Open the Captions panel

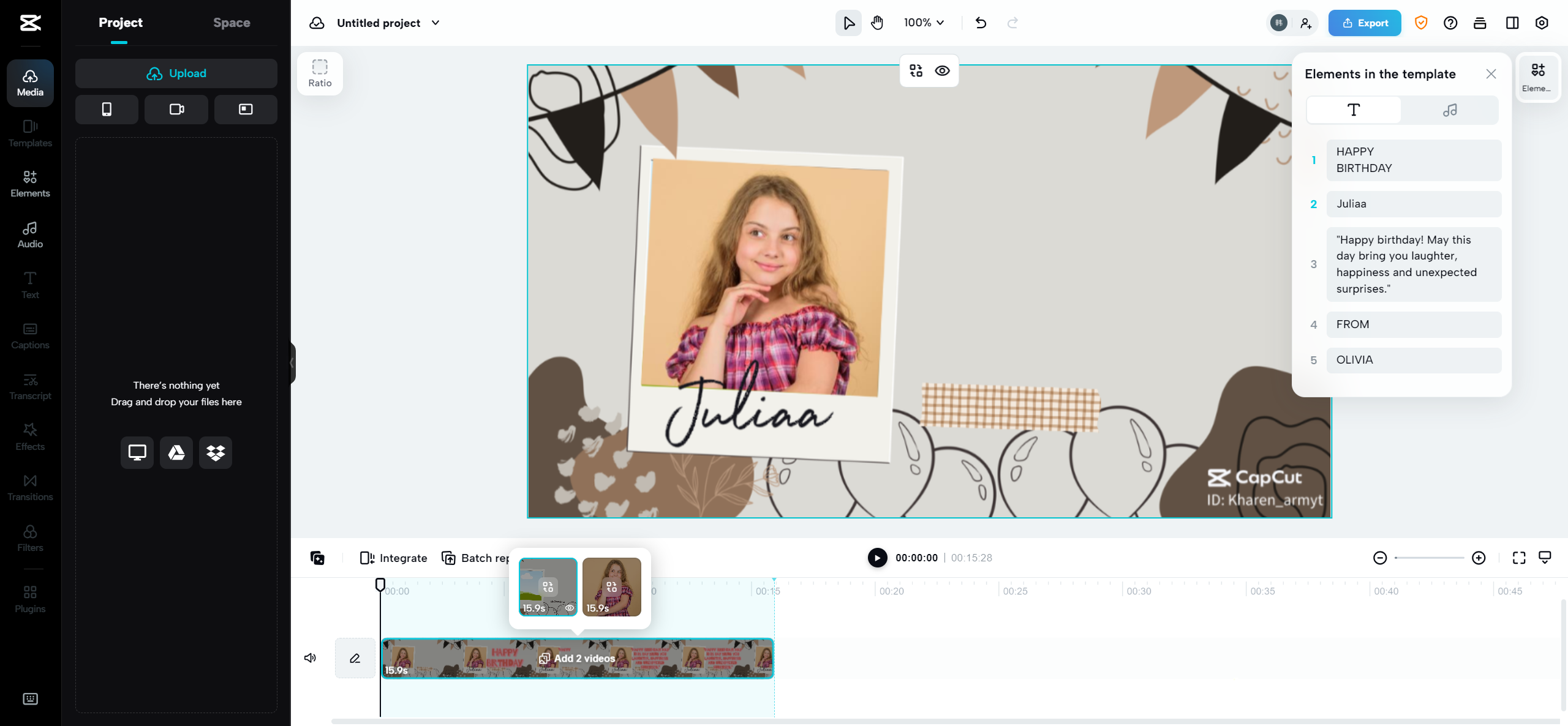29,335
